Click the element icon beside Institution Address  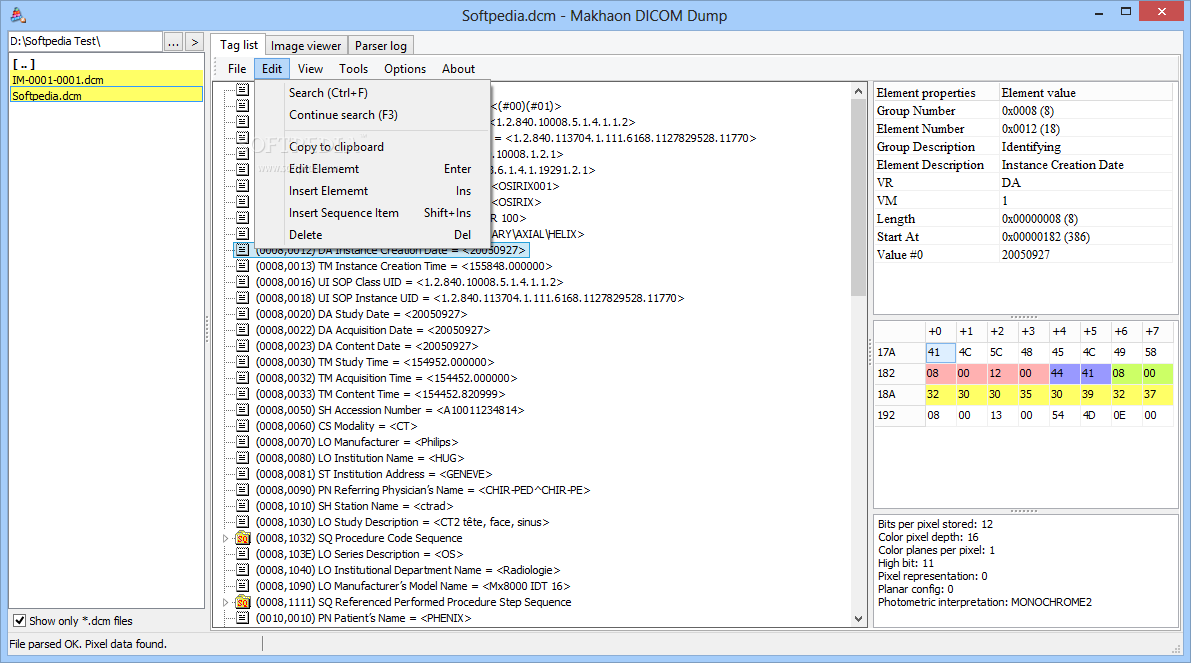click(x=242, y=473)
